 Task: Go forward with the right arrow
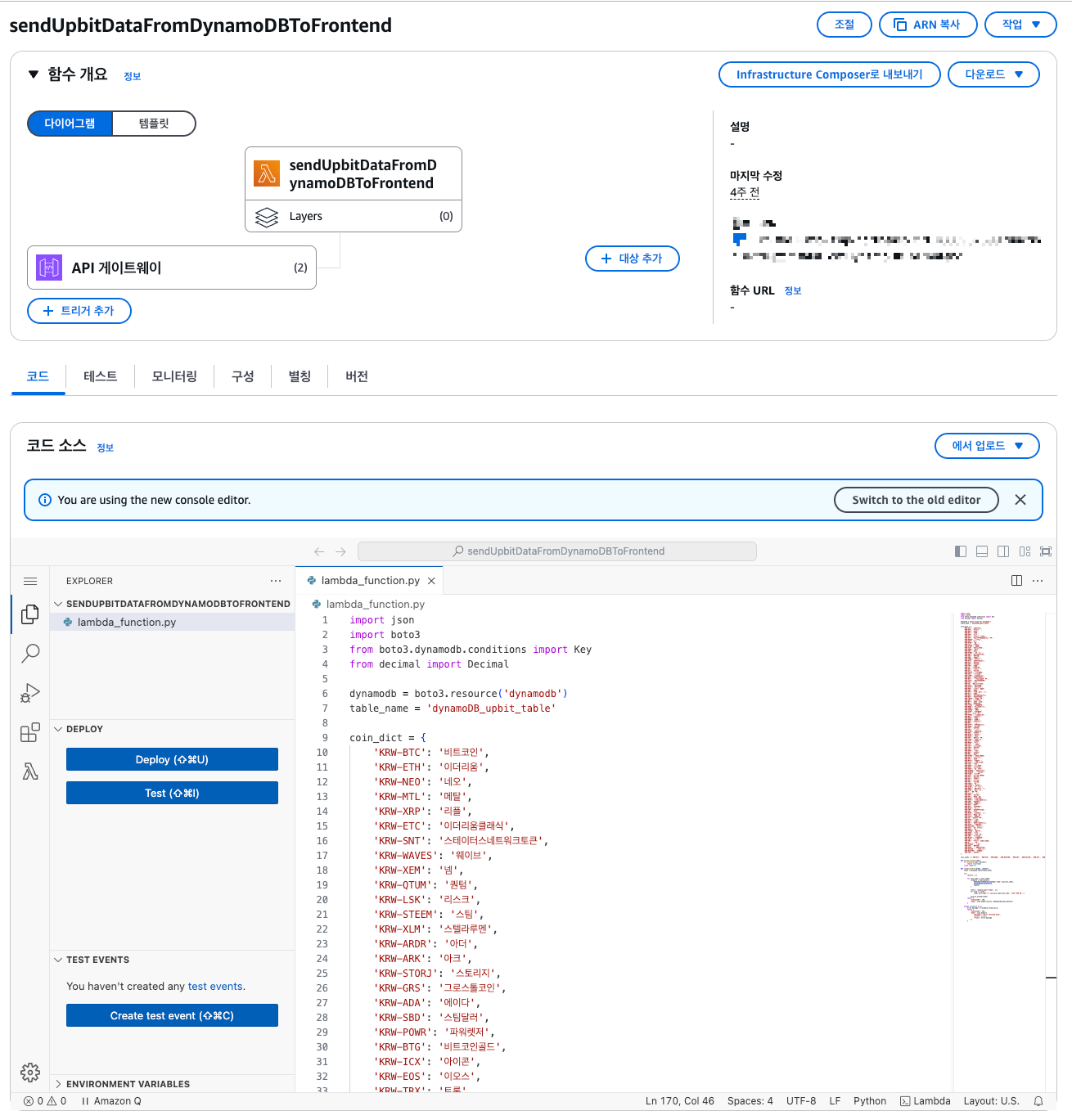coord(341,551)
